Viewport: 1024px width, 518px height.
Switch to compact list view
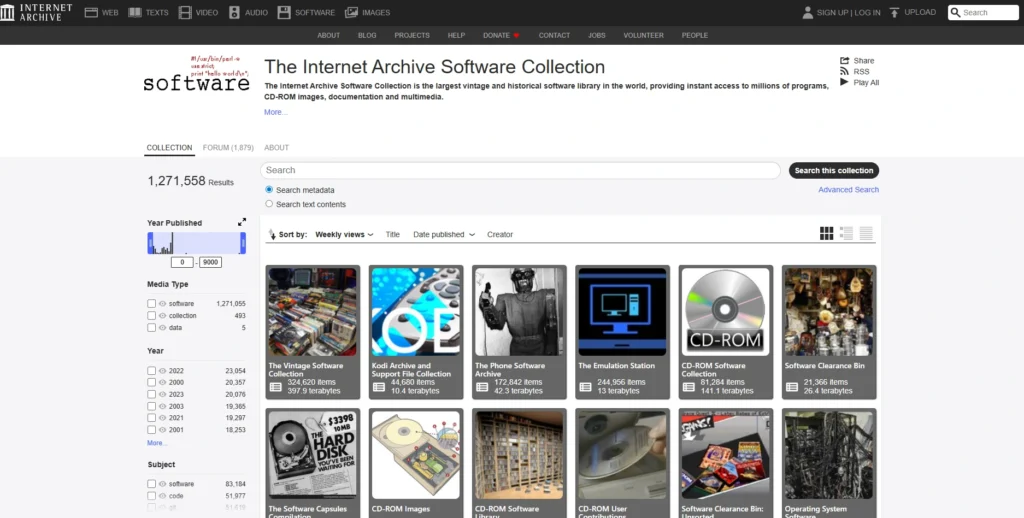point(866,233)
